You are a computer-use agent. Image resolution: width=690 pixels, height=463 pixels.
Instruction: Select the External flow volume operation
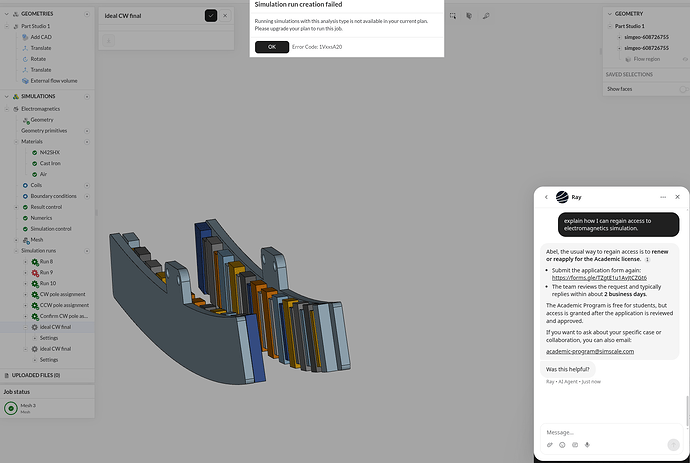click(54, 81)
